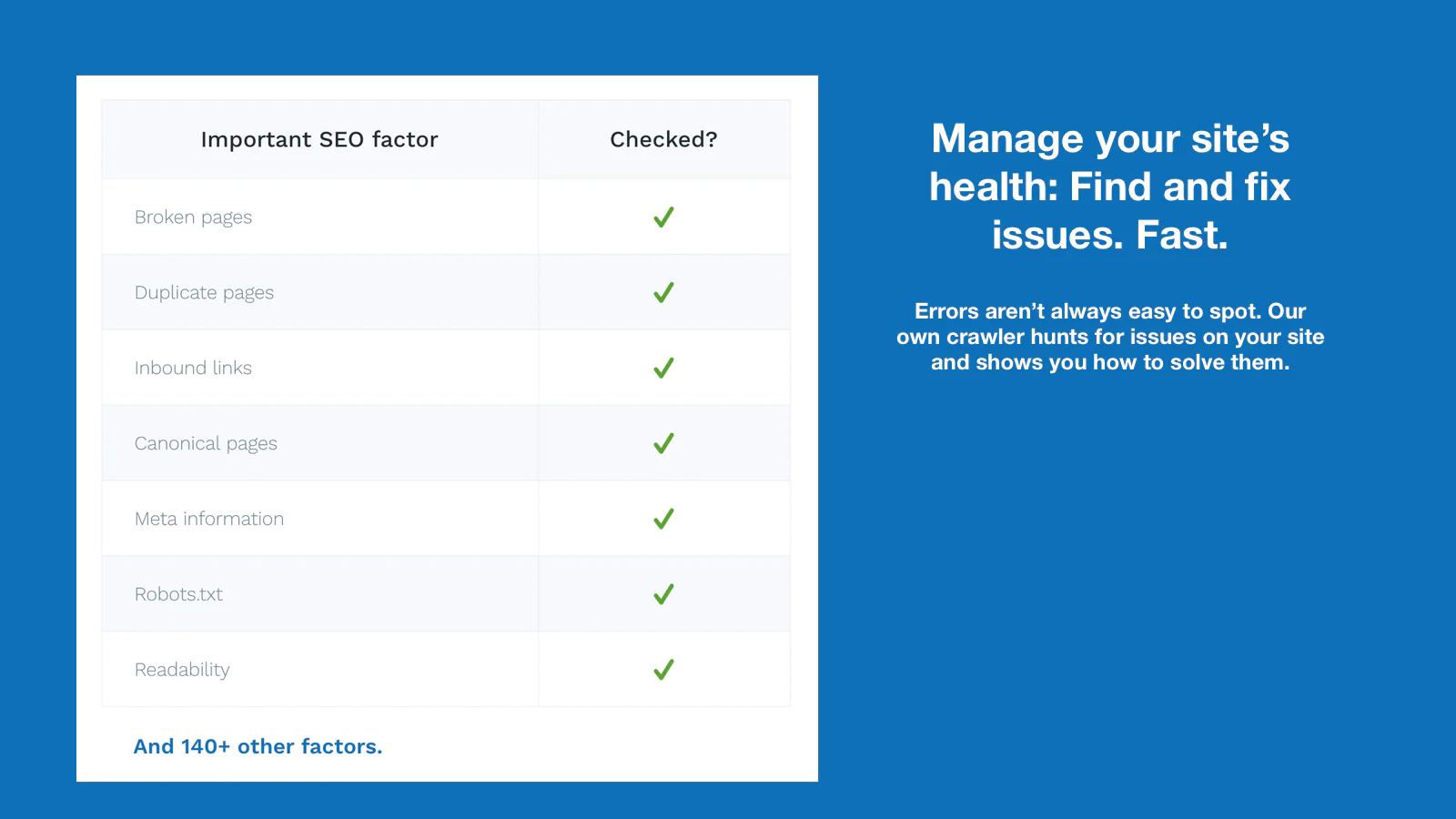Viewport: 1456px width, 819px height.
Task: Click the white SEO factor table card
Action: click(447, 429)
